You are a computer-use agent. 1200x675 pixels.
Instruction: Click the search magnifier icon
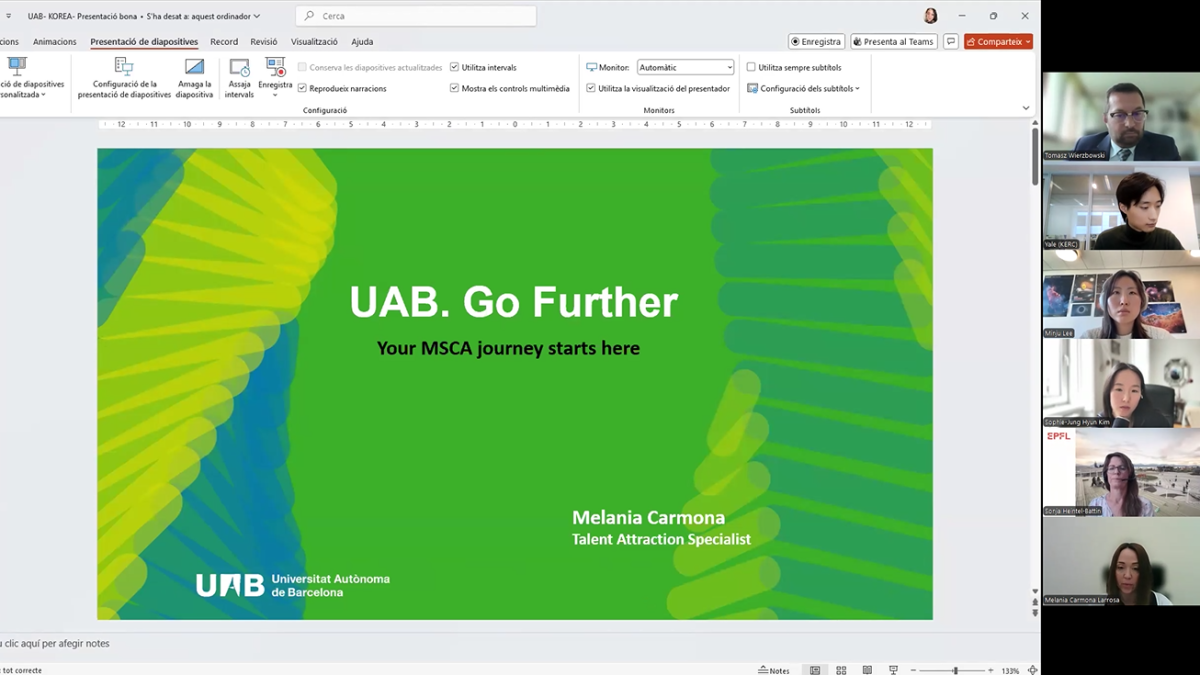tap(309, 16)
